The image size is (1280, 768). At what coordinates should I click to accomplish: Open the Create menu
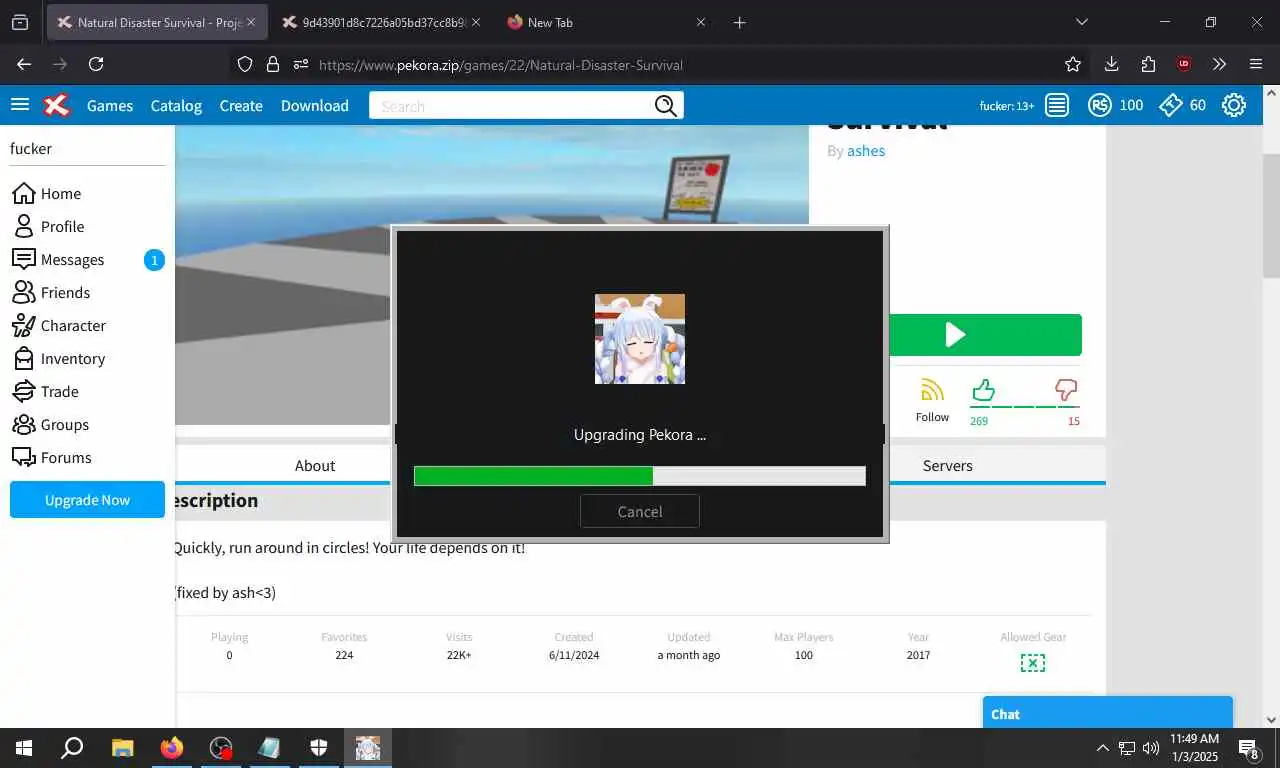(x=241, y=105)
